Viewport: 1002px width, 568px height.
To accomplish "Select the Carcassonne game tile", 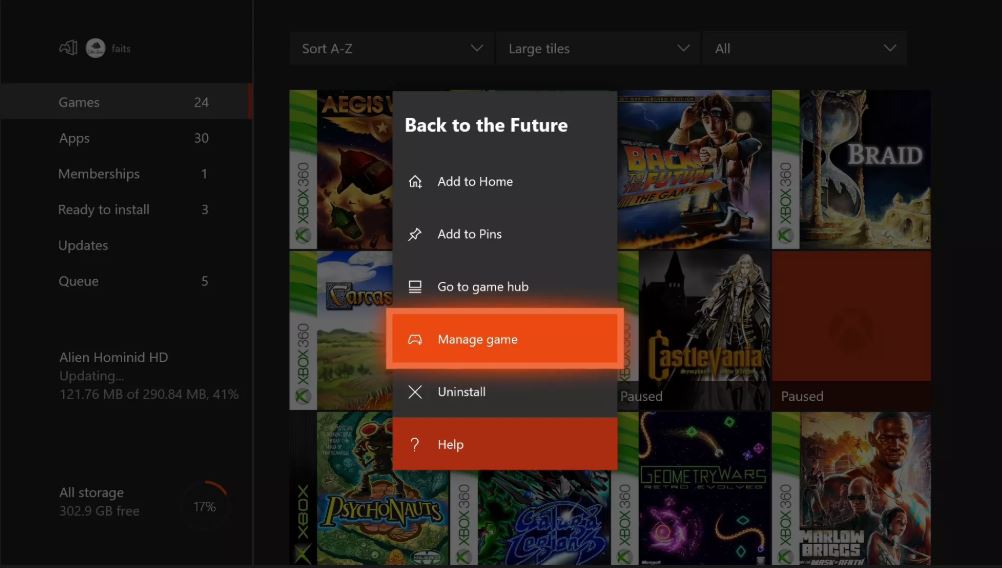I will pos(341,330).
